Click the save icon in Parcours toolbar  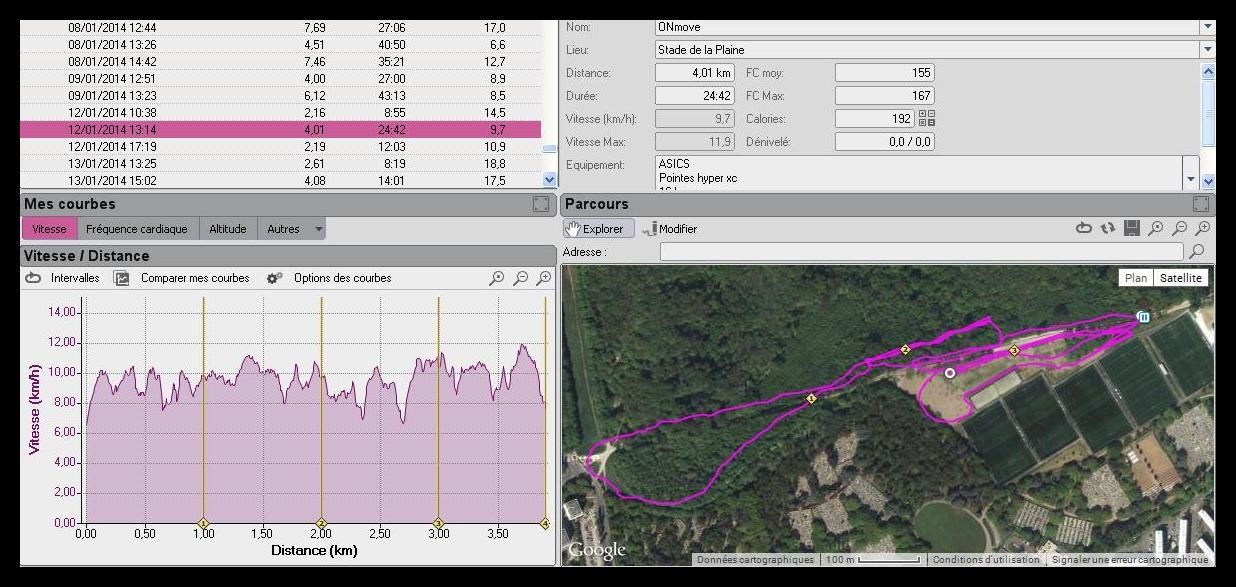(x=1132, y=229)
